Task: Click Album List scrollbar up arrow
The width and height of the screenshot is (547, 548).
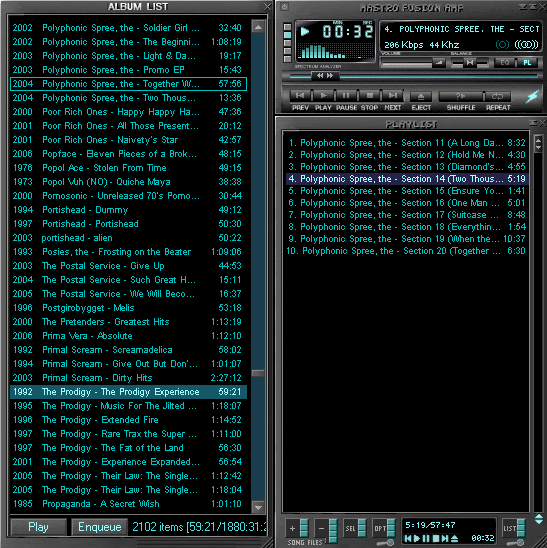Action: coord(258,27)
